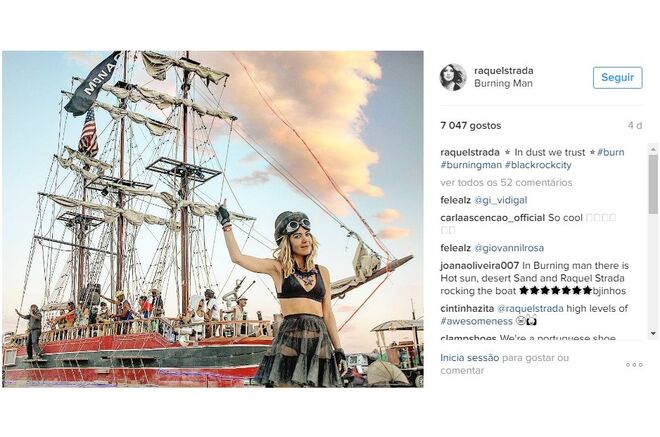
Task: Open the #burningman hashtag
Action: click(x=471, y=165)
